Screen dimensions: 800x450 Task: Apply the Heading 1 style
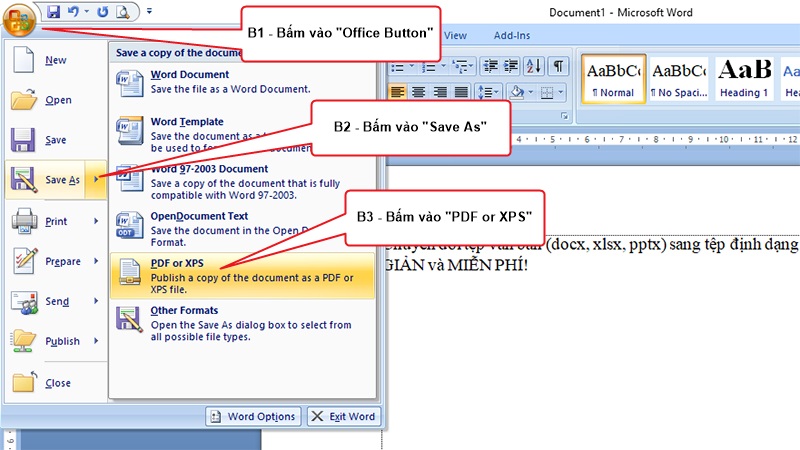(x=744, y=79)
